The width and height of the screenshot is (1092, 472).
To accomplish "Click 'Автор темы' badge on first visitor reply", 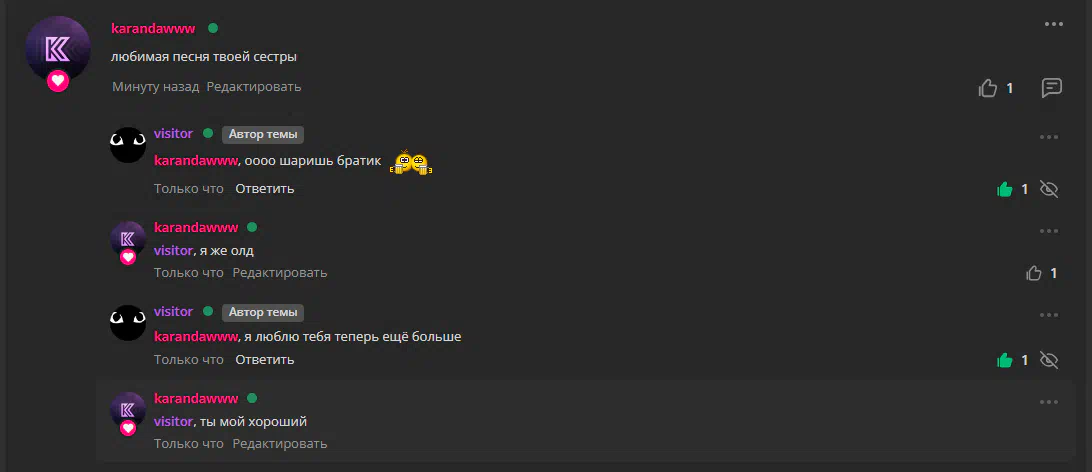I will point(263,134).
